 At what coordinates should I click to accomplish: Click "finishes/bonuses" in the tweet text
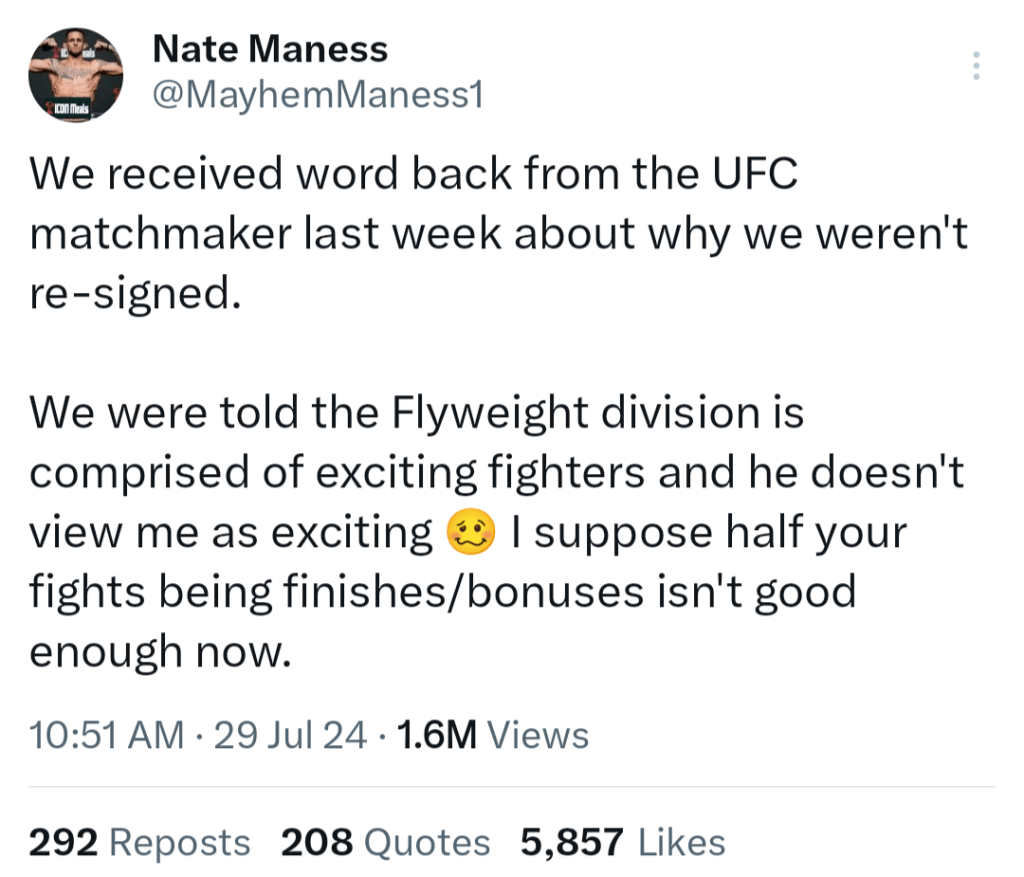[x=427, y=592]
